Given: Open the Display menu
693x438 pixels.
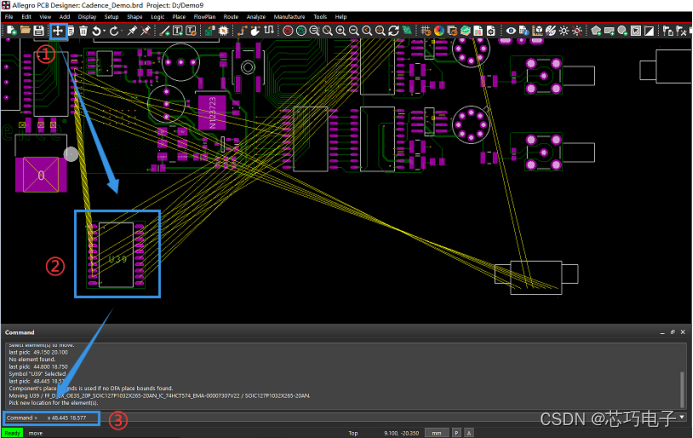Looking at the screenshot, I should pyautogui.click(x=87, y=17).
